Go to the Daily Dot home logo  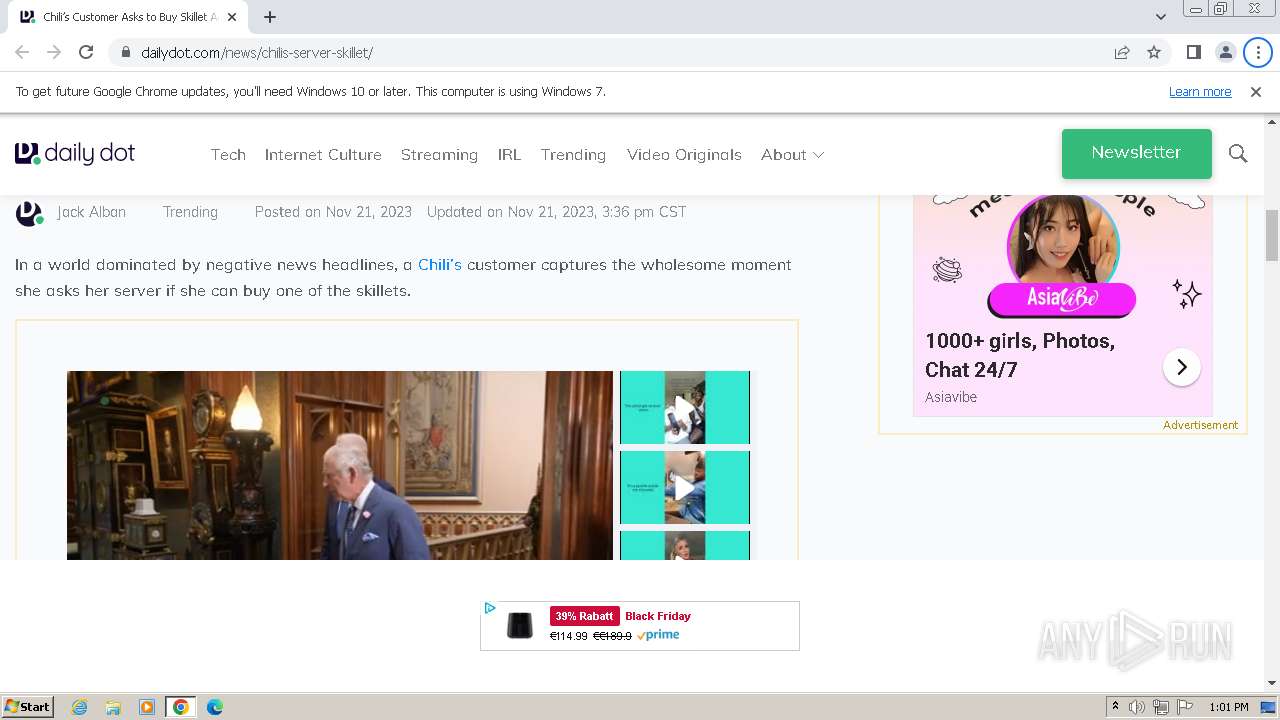click(75, 153)
